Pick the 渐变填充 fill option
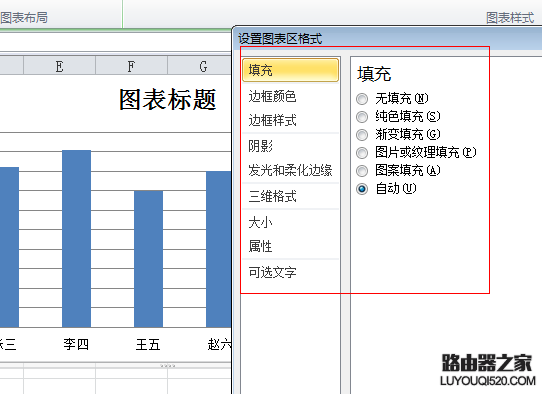Viewport: 542px width, 394px height. tap(362, 135)
